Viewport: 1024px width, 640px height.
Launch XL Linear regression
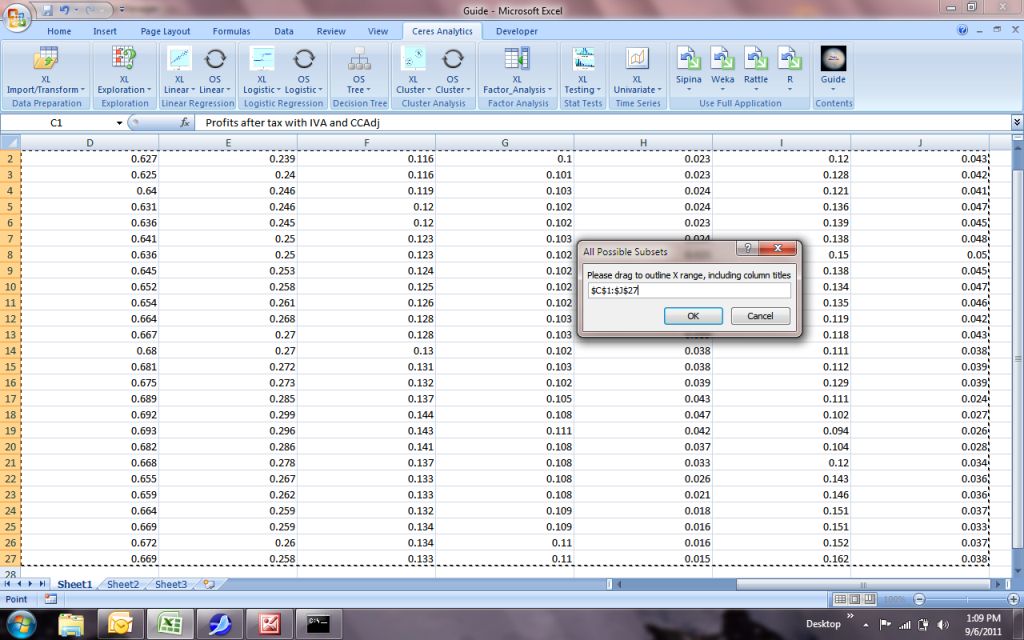point(179,71)
